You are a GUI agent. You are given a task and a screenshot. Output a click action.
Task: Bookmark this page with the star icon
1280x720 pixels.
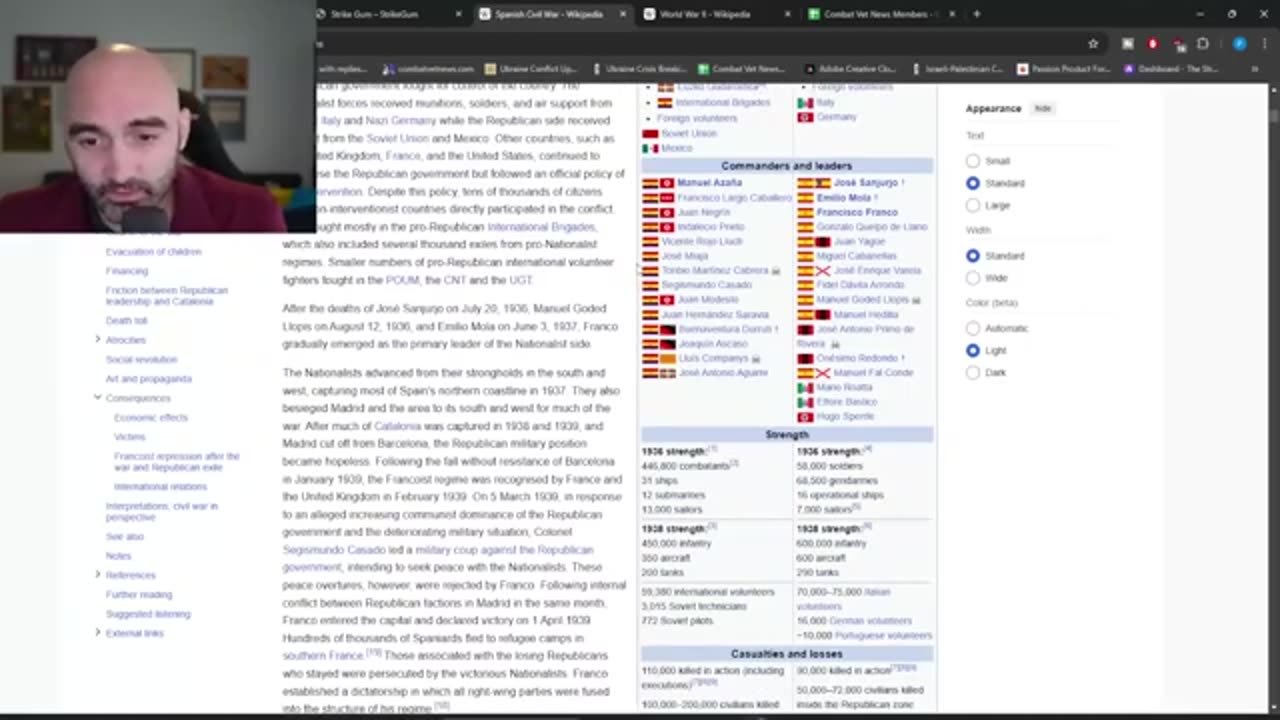tap(1093, 44)
